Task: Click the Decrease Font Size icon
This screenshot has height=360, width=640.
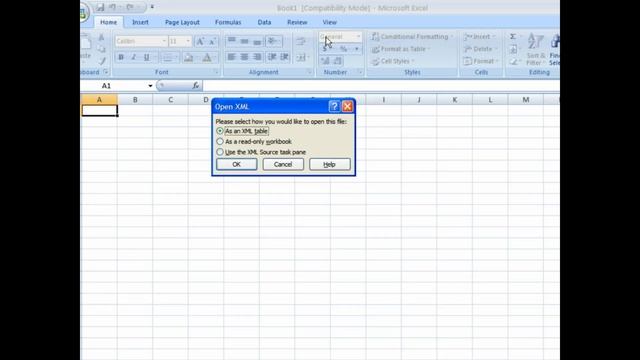Action: 213,41
